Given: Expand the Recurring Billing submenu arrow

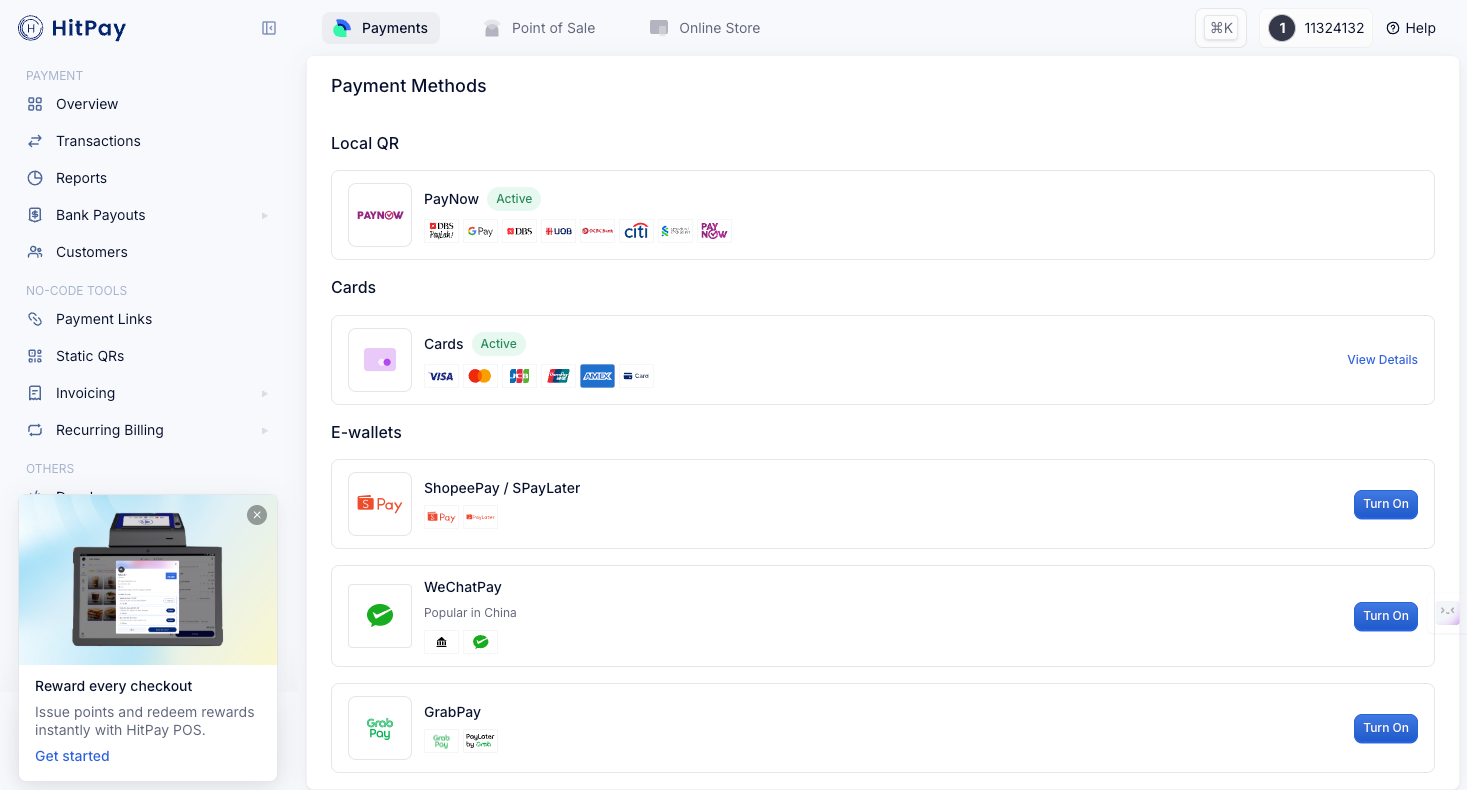Looking at the screenshot, I should [264, 430].
